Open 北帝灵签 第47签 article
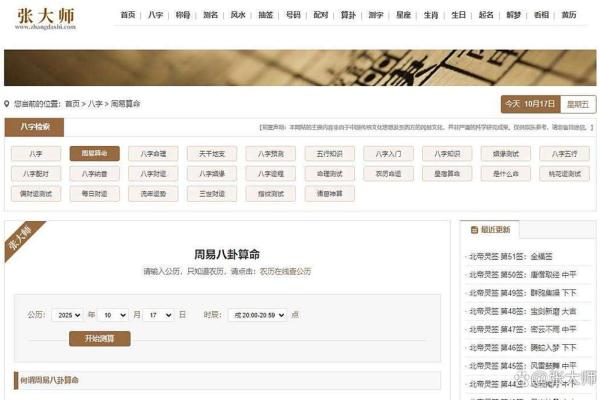The image size is (600, 400). [x=523, y=330]
